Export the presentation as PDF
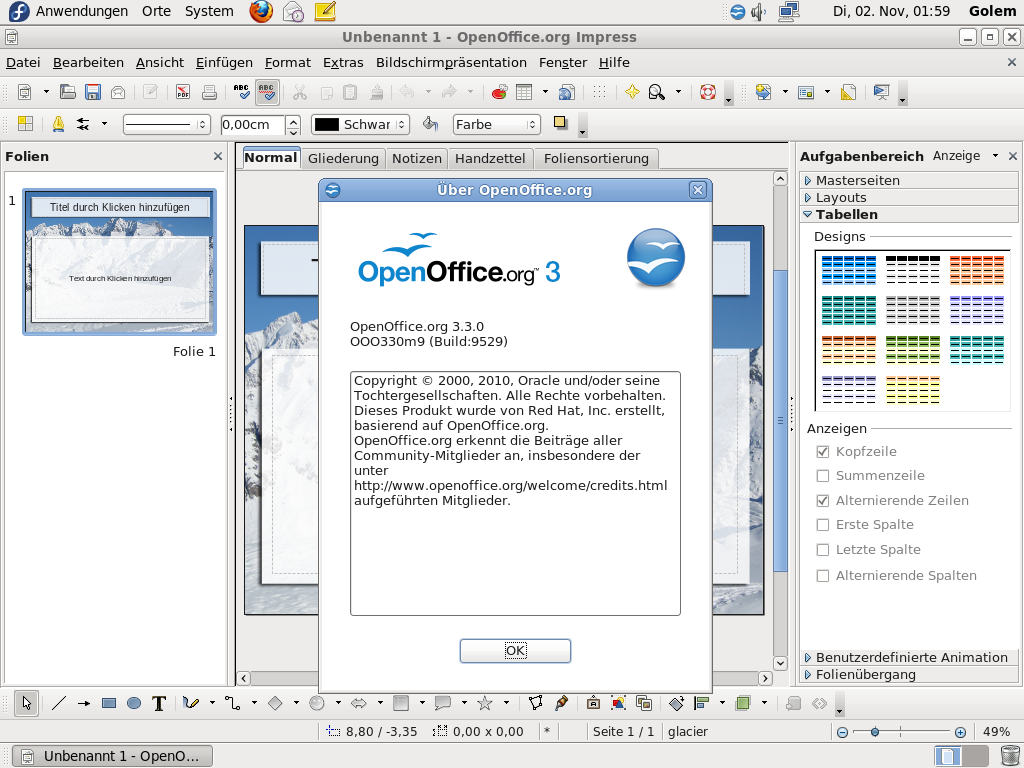This screenshot has width=1024, height=768. [x=182, y=92]
